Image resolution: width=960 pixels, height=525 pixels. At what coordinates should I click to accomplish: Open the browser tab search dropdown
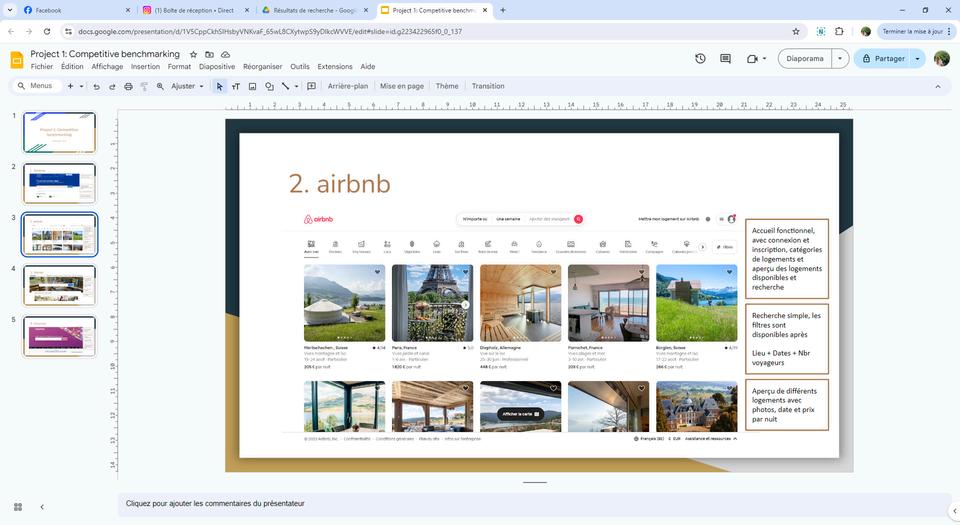[10, 10]
